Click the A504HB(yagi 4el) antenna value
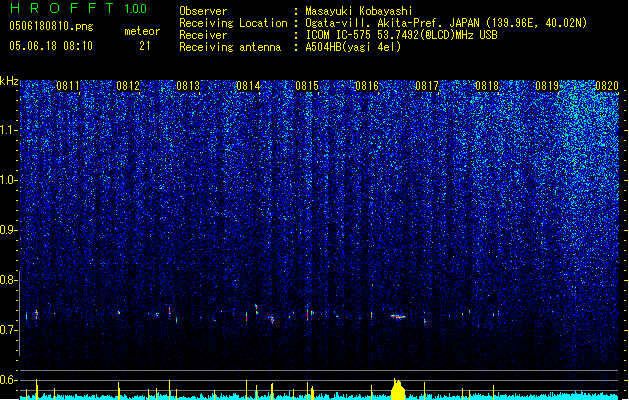The image size is (629, 400). 353,47
